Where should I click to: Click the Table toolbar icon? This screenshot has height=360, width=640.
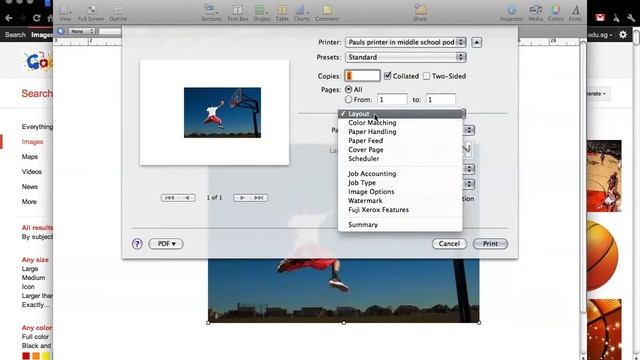[x=282, y=12]
